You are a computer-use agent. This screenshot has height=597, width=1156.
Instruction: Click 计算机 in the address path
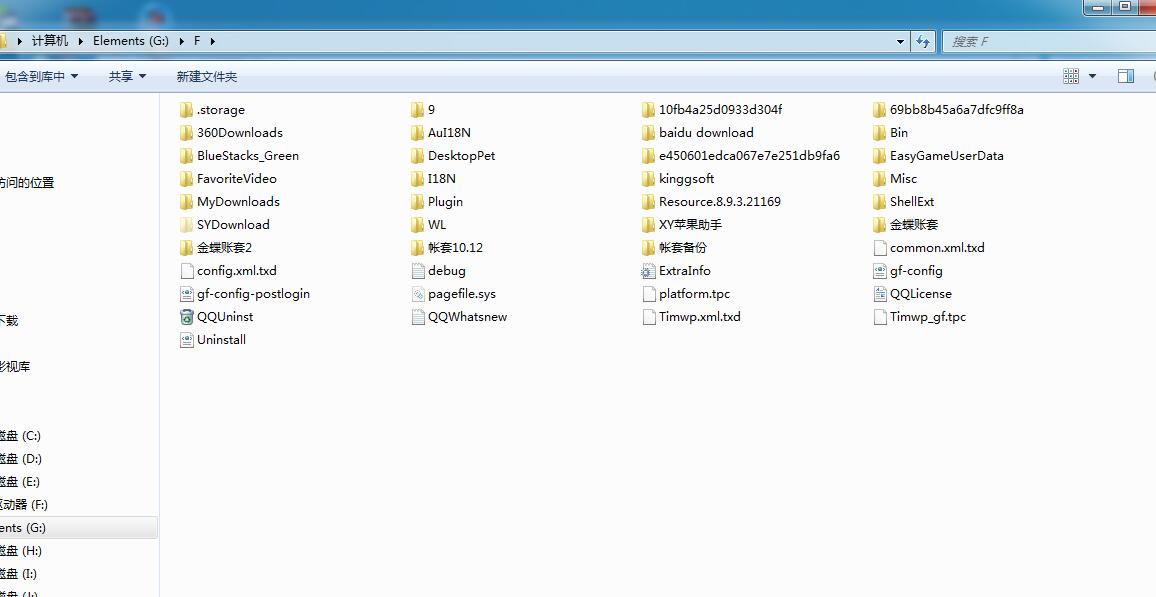(50, 41)
